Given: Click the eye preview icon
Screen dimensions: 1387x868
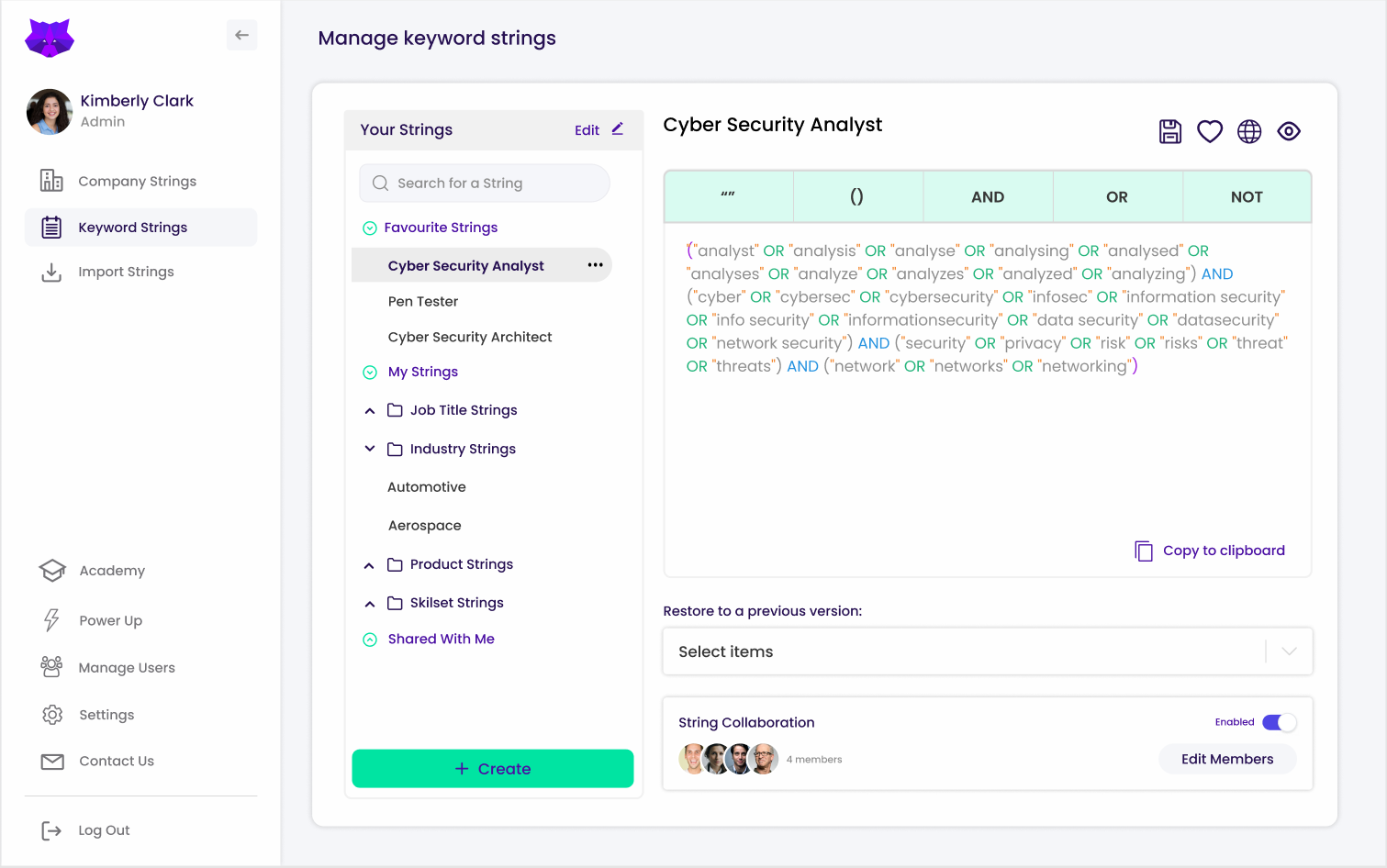Looking at the screenshot, I should (x=1289, y=132).
